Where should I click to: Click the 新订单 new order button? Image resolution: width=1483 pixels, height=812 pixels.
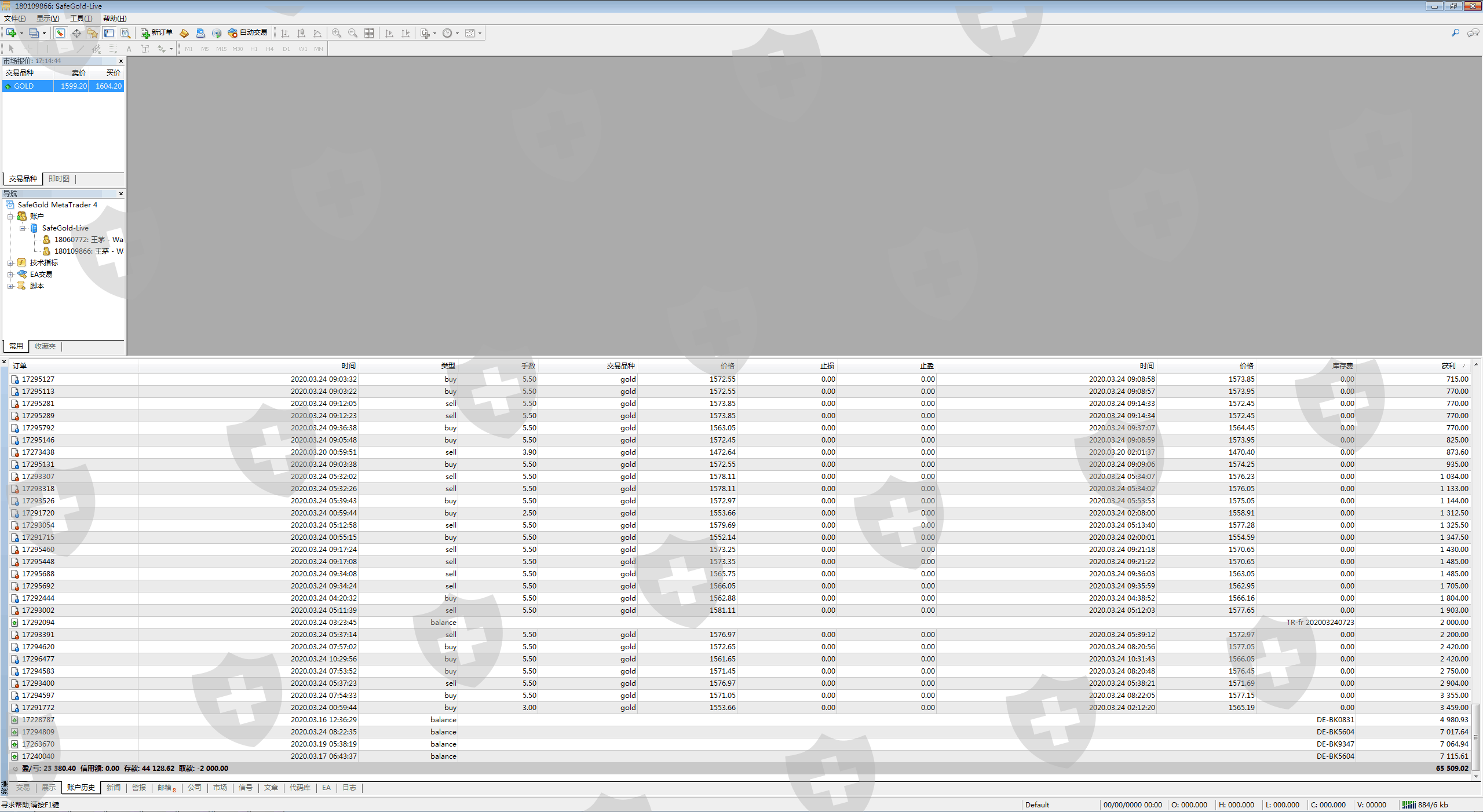(x=157, y=33)
